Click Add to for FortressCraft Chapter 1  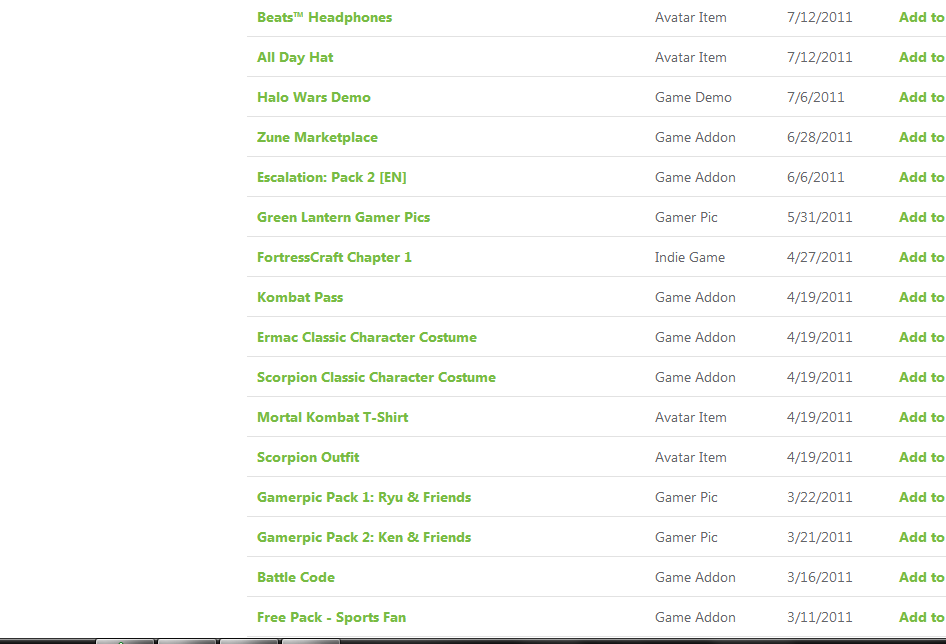click(x=922, y=258)
